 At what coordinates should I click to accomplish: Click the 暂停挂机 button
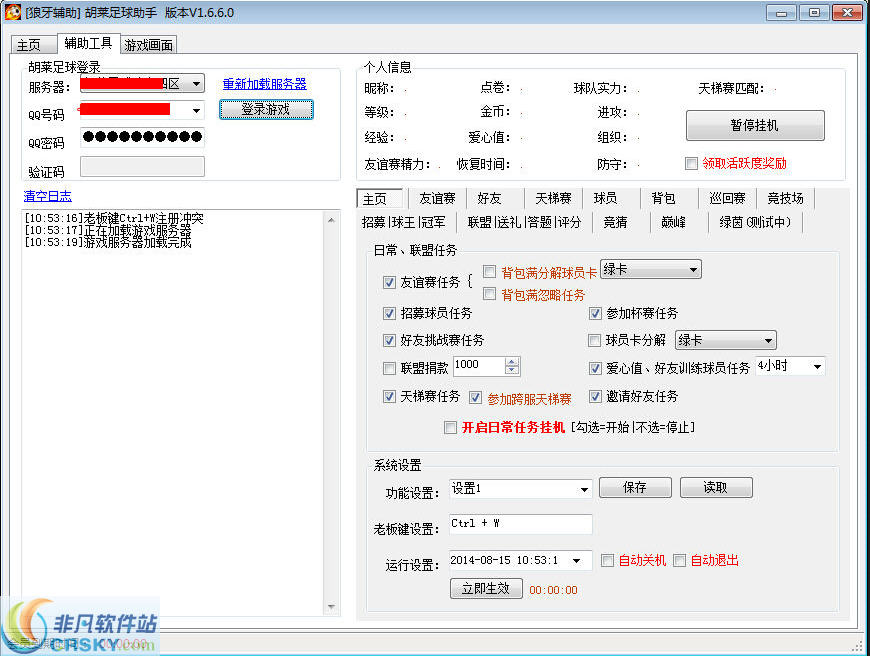(755, 125)
